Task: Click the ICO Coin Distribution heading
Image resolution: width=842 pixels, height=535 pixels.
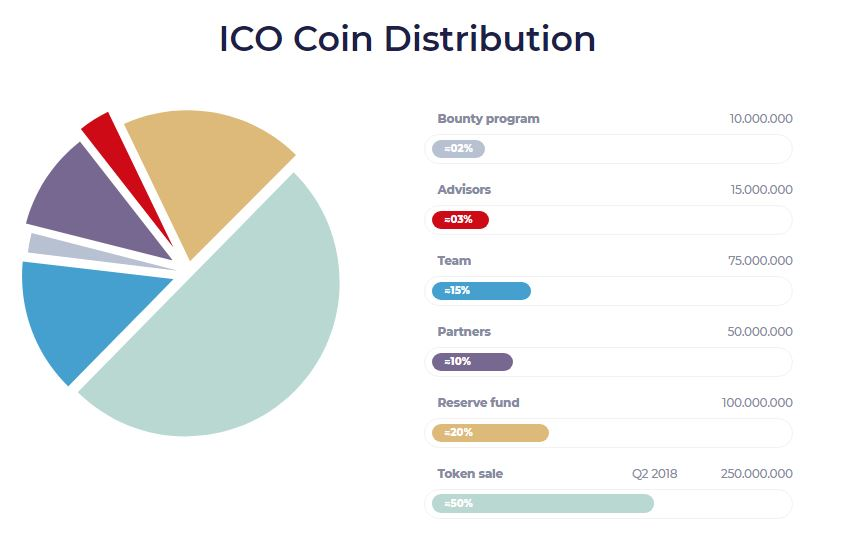Action: [x=408, y=39]
